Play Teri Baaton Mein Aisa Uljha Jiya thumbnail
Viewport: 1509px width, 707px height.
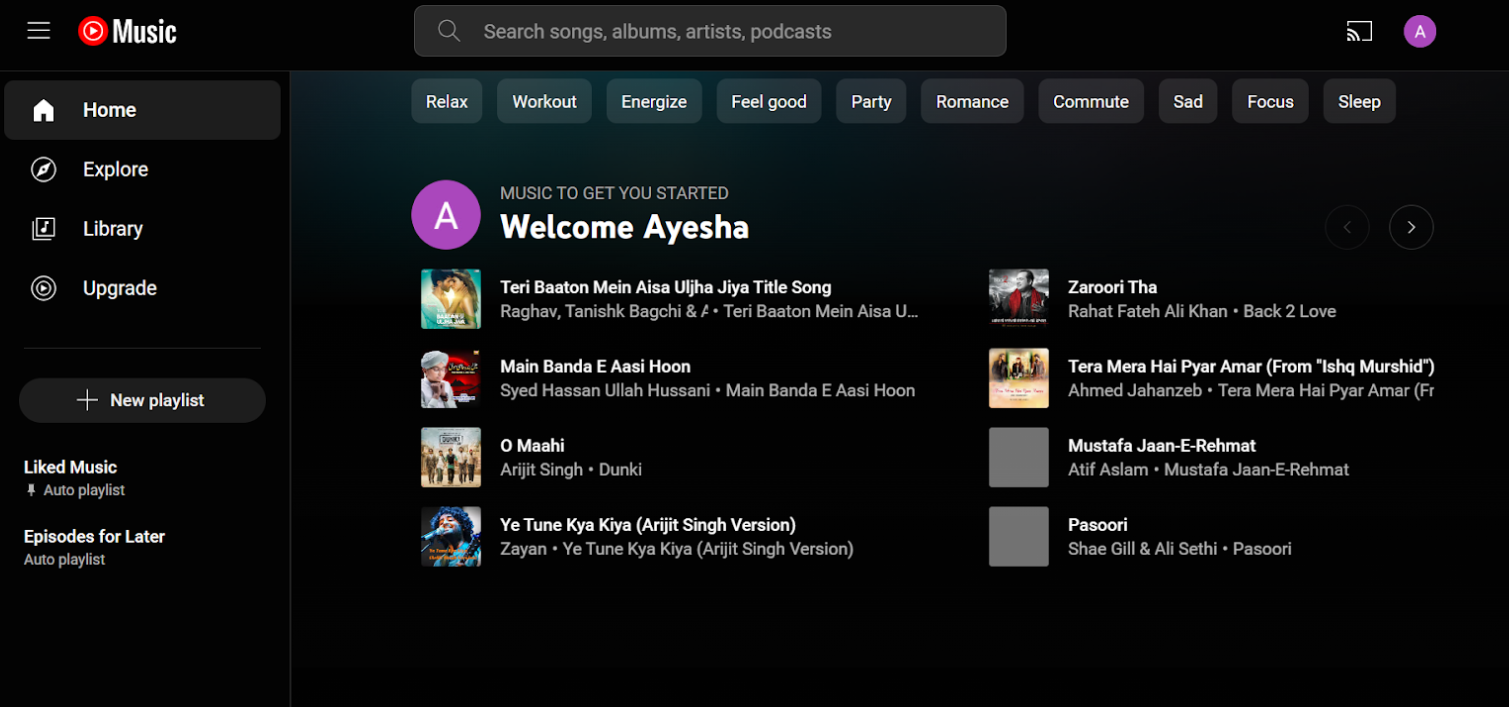451,299
